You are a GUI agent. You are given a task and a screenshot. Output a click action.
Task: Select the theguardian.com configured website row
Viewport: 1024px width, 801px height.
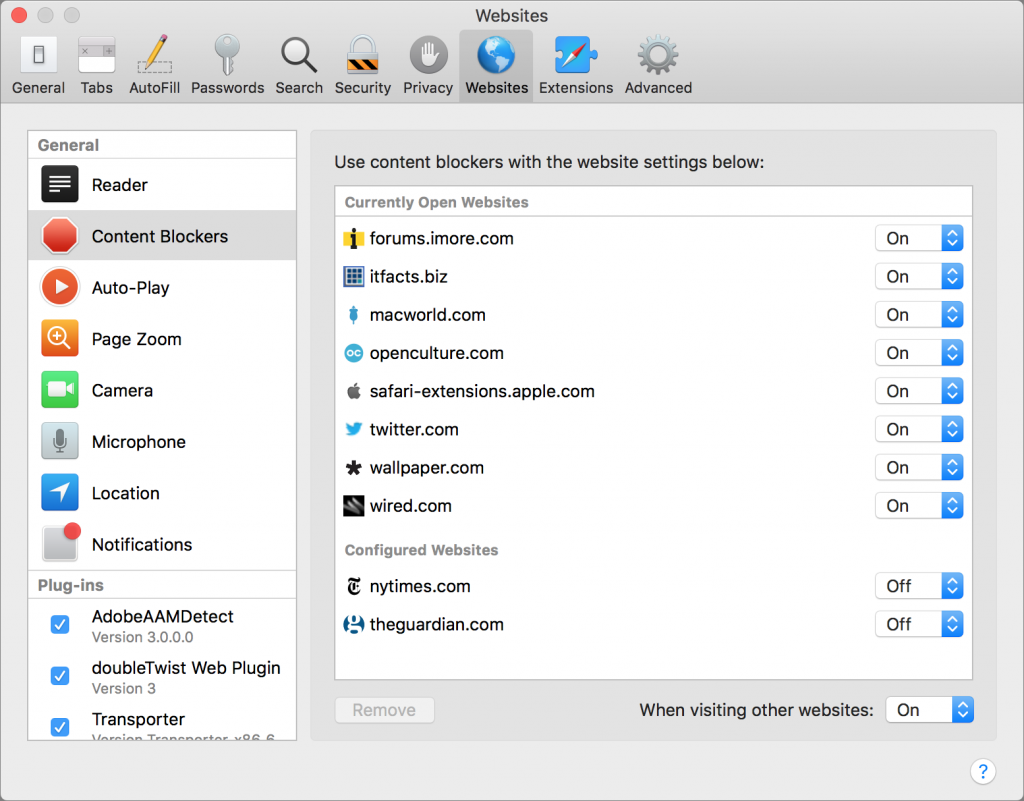pyautogui.click(x=653, y=624)
